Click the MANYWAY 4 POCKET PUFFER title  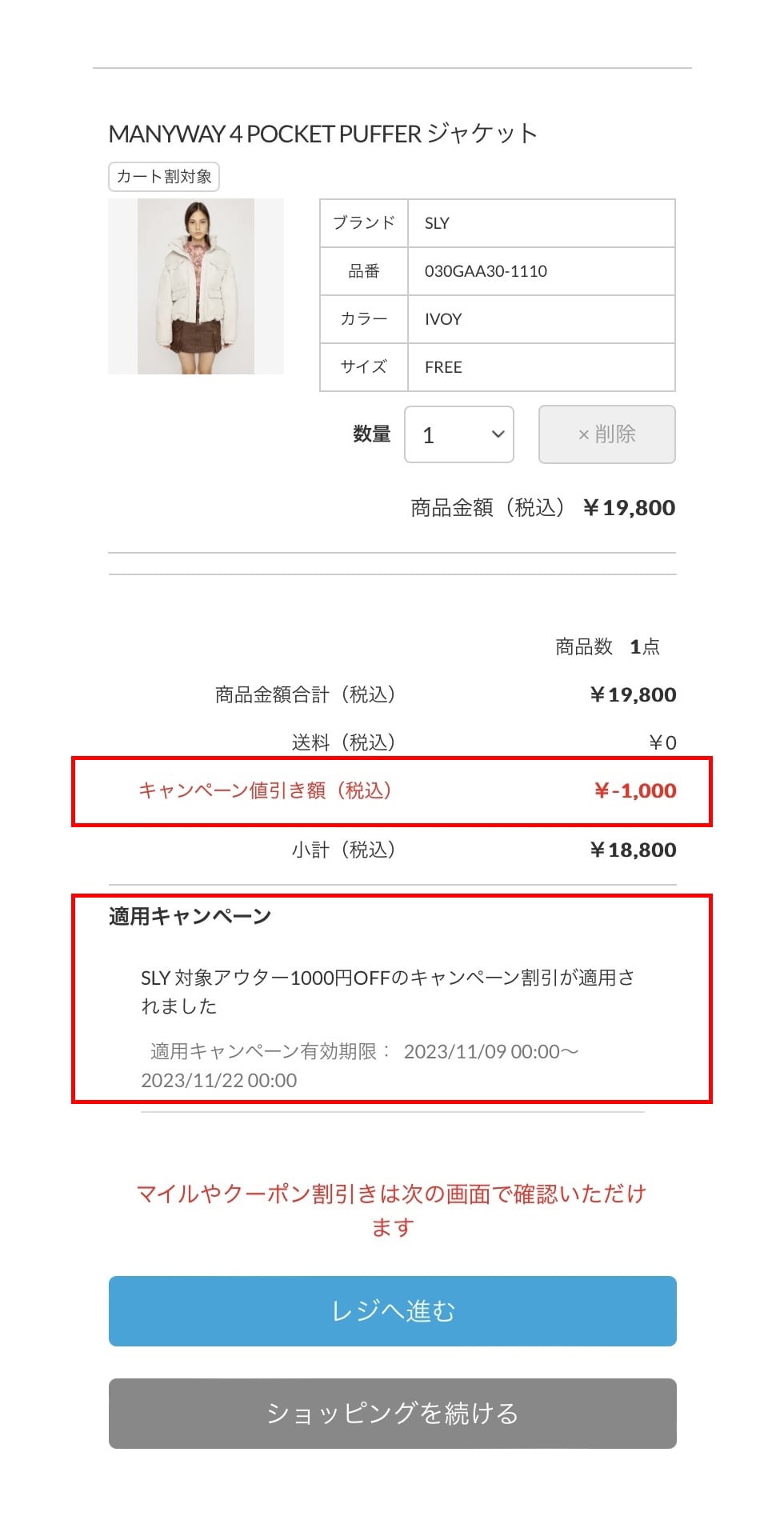pyautogui.click(x=322, y=134)
